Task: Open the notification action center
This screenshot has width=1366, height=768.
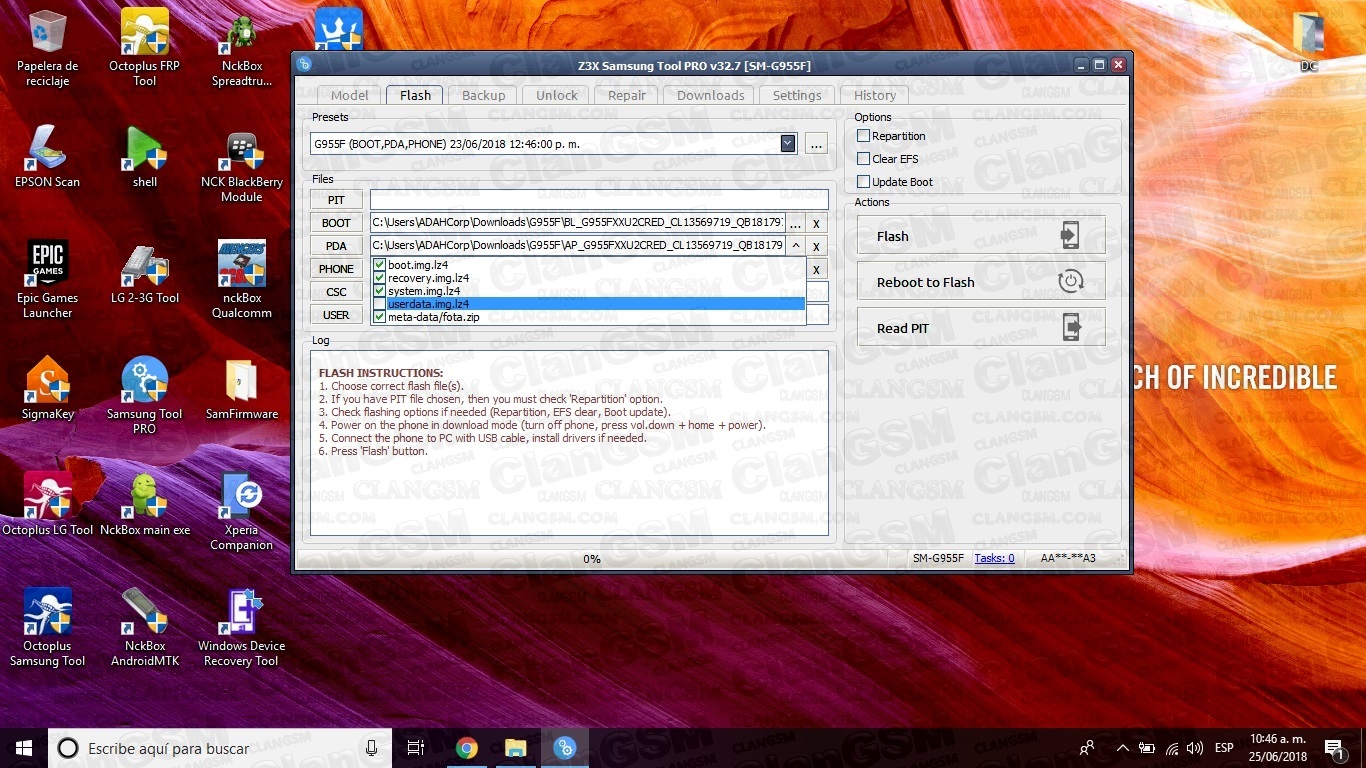Action: [1334, 747]
